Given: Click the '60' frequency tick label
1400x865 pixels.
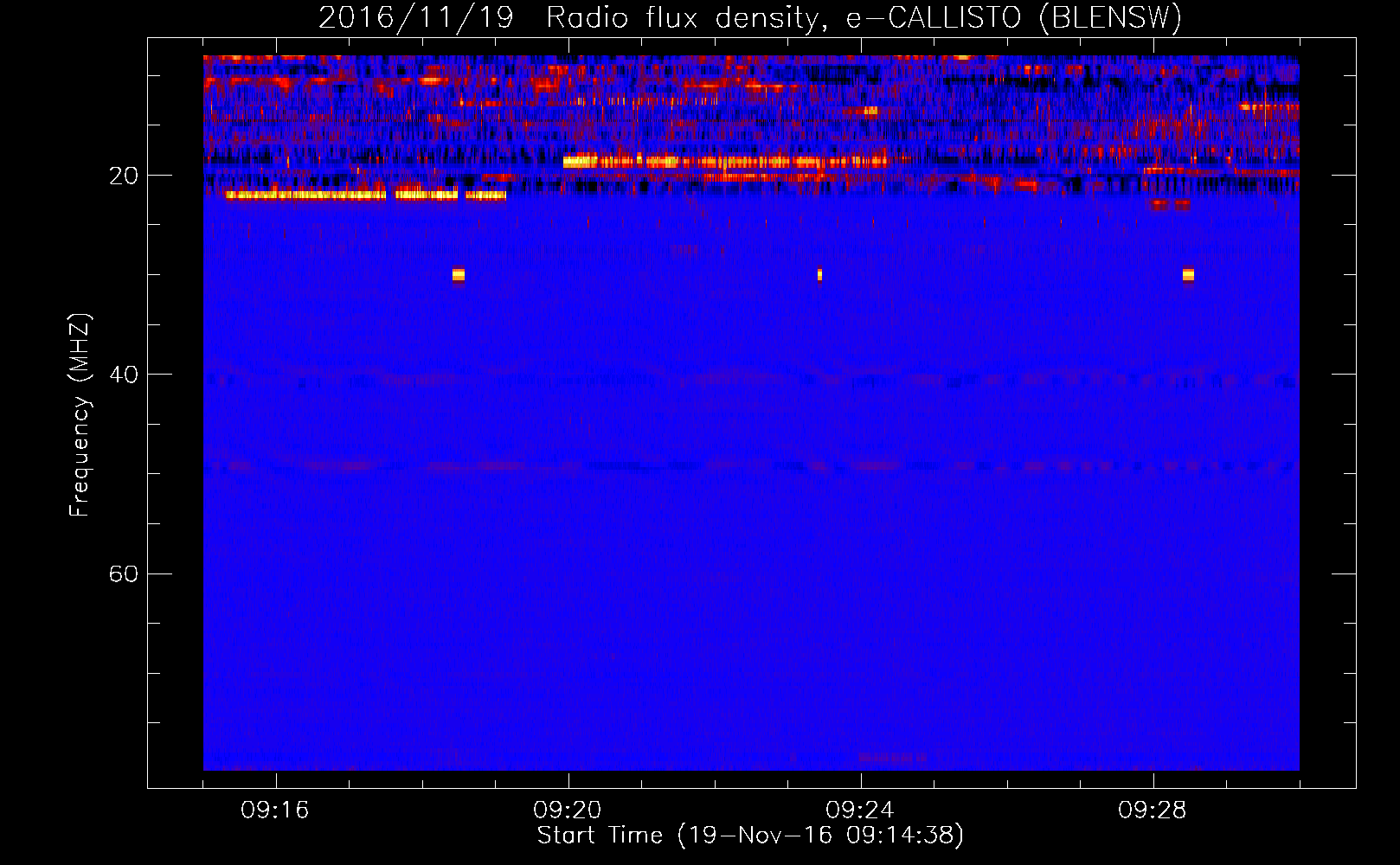Looking at the screenshot, I should pos(123,574).
